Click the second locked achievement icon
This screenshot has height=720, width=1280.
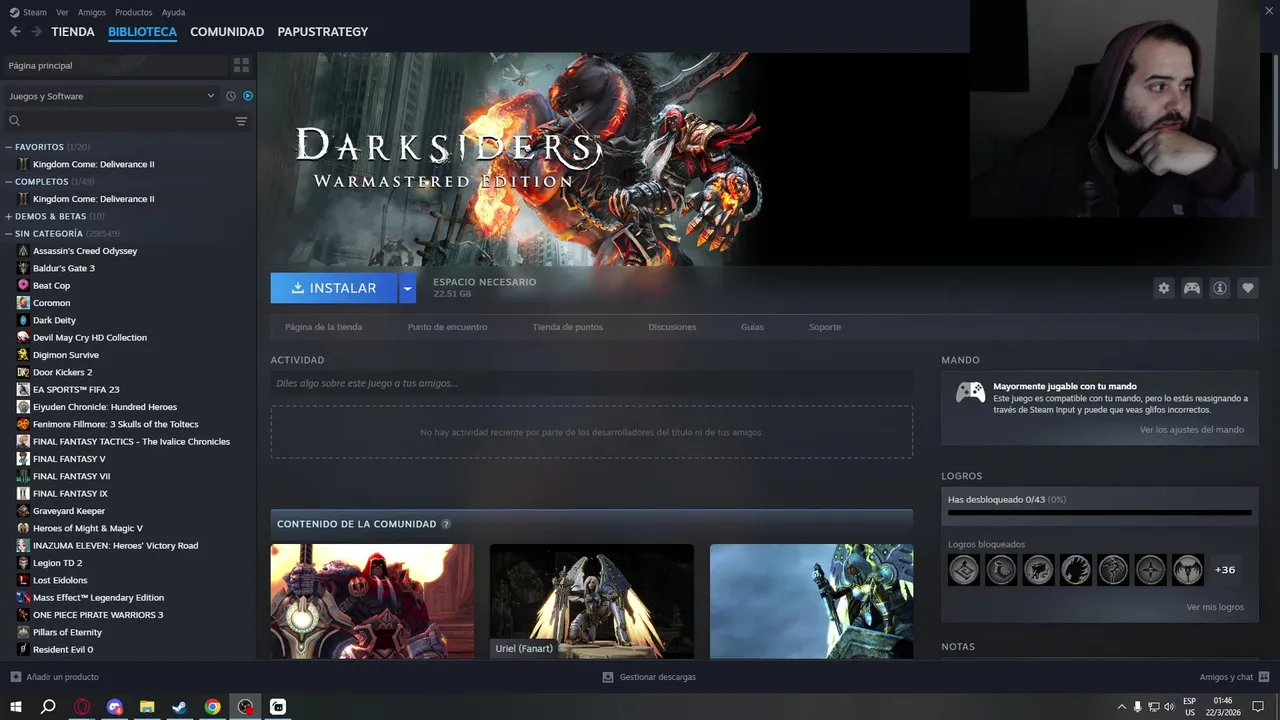pyautogui.click(x=1001, y=570)
